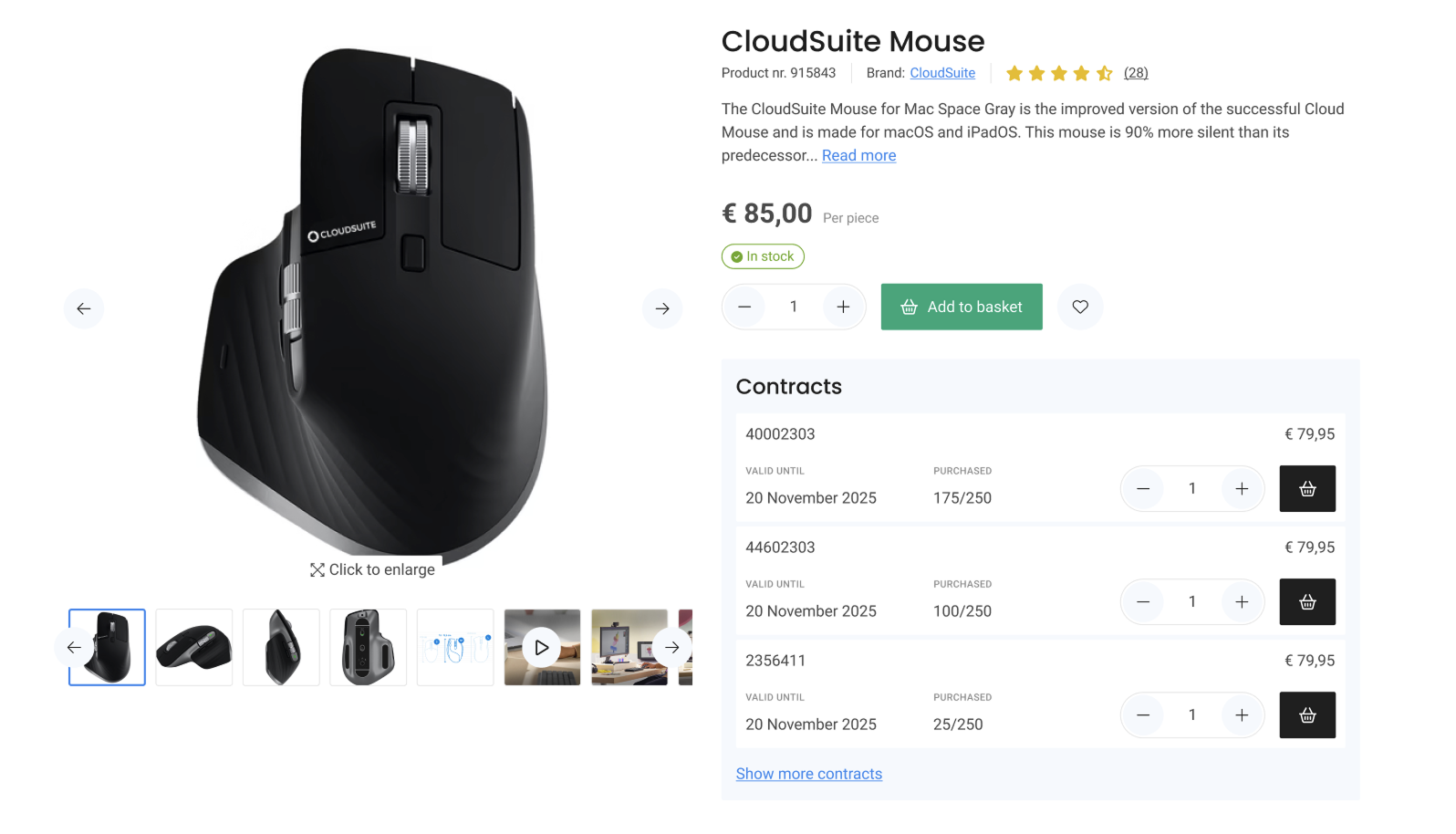Show previous product image with left arrow
The height and width of the screenshot is (834, 1456).
click(84, 308)
